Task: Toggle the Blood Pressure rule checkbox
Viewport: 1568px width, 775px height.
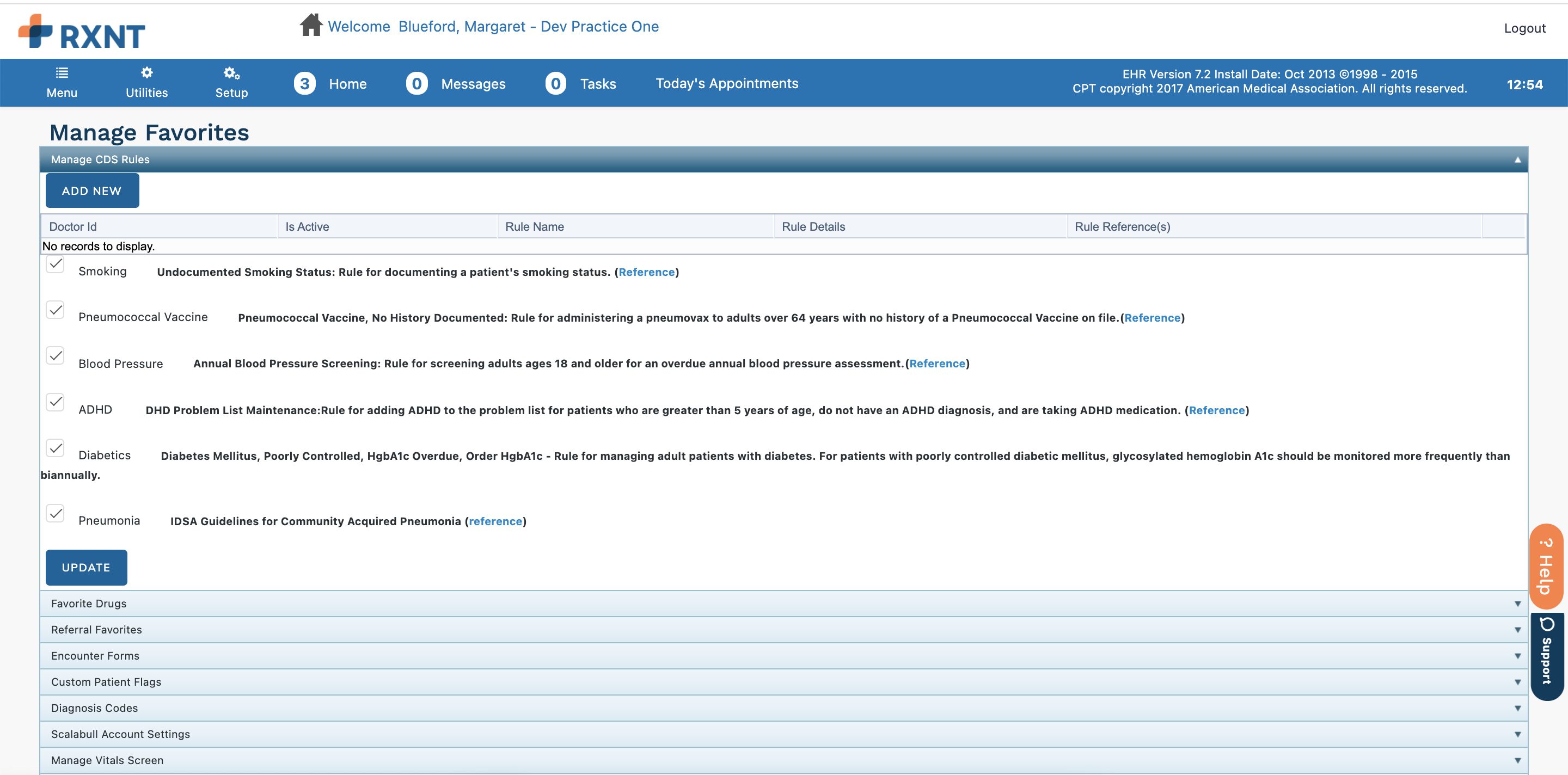Action: 56,355
